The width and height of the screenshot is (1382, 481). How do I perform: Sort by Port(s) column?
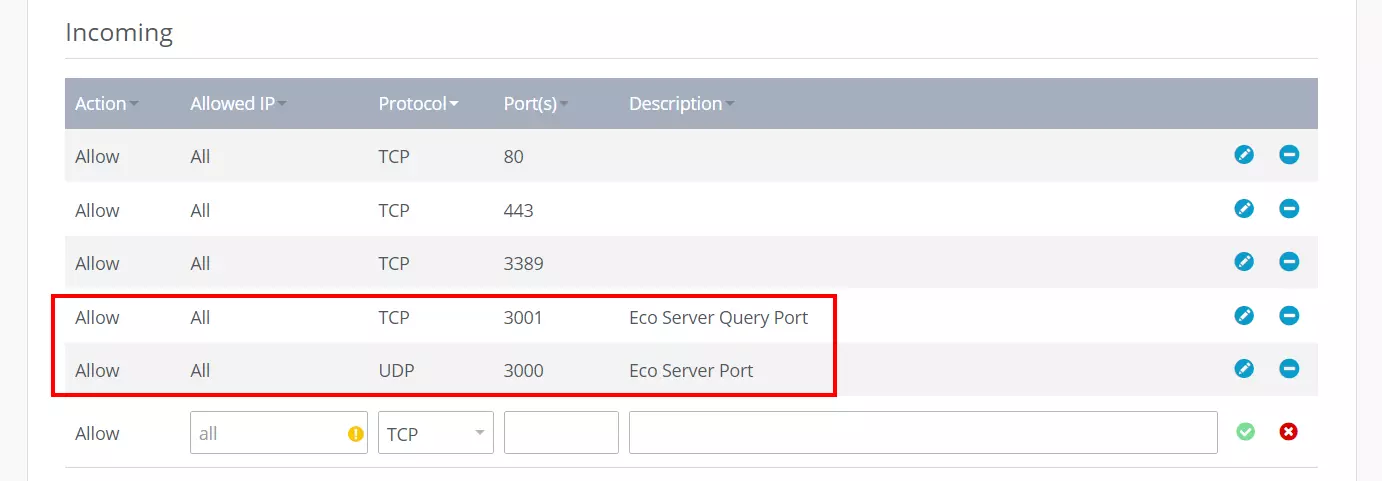coord(536,104)
